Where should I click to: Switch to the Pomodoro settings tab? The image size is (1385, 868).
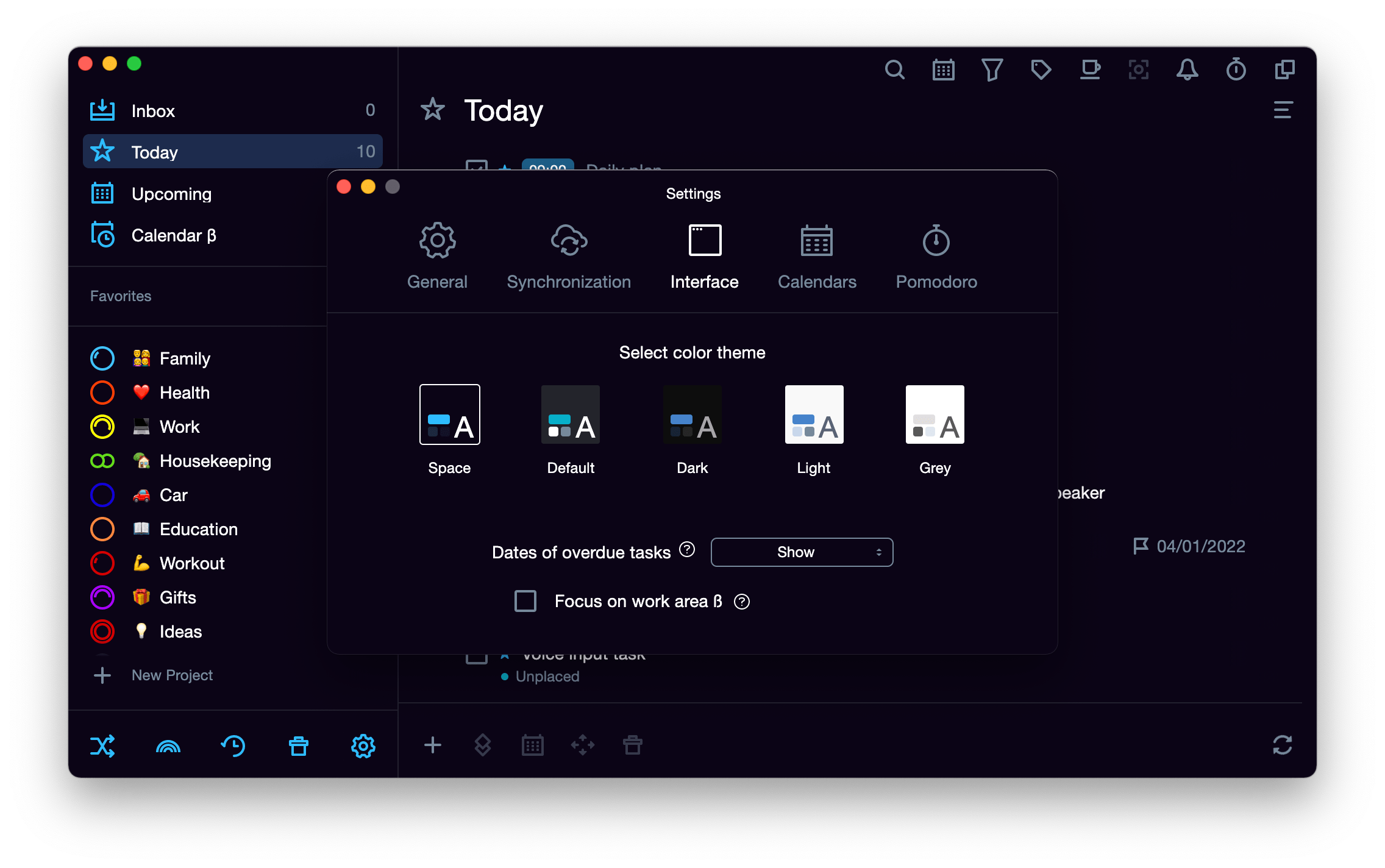(x=936, y=256)
